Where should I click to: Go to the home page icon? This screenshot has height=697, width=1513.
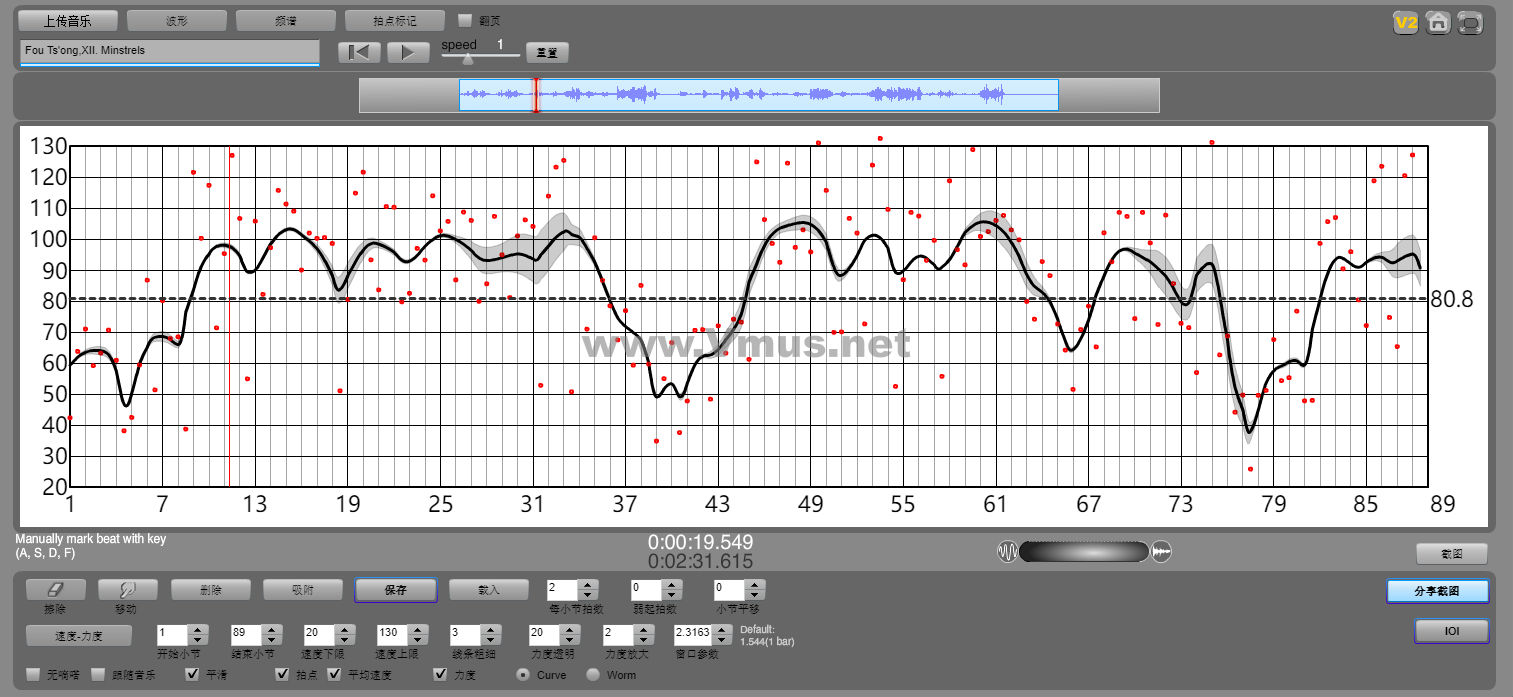1438,22
